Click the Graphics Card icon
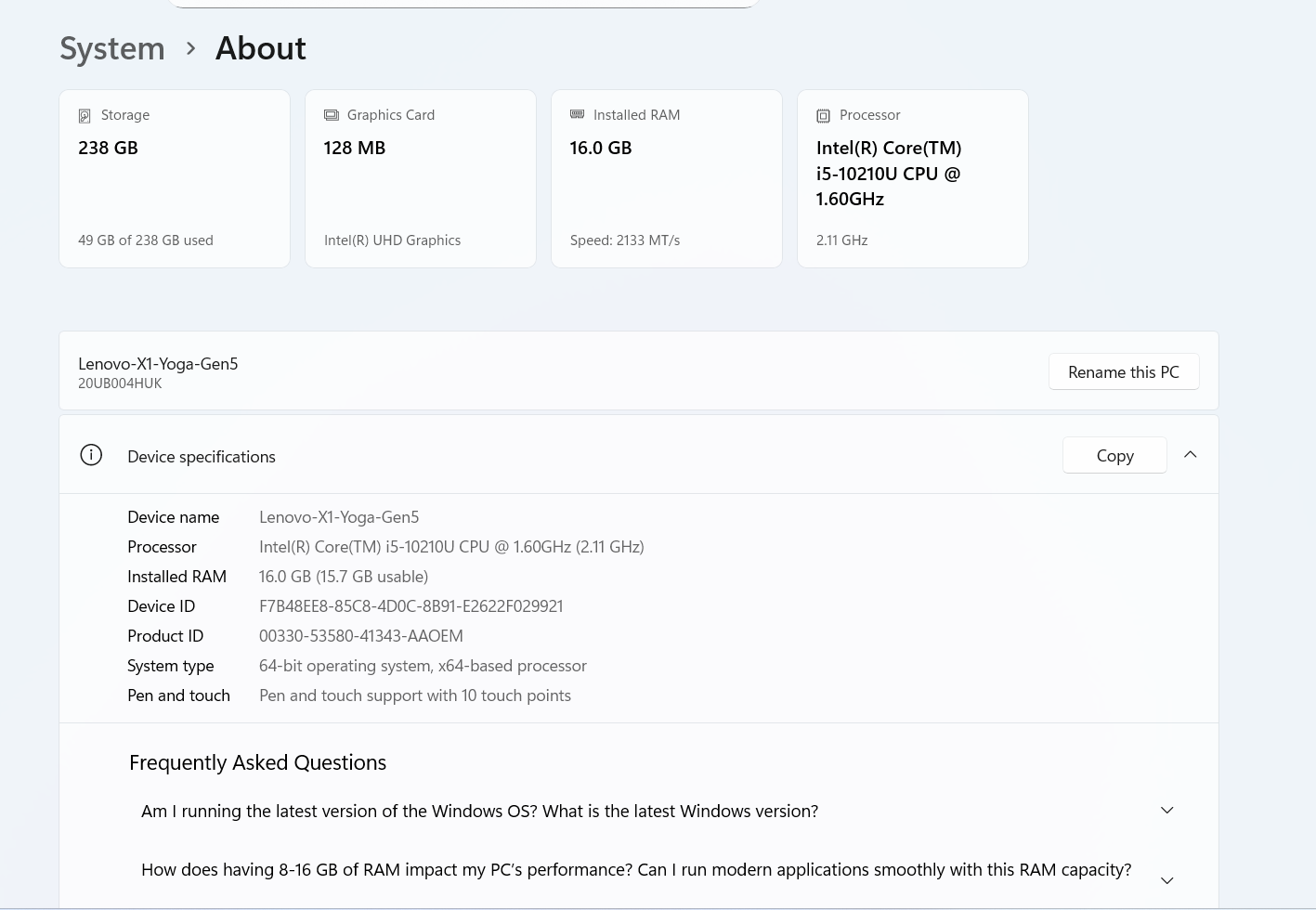The height and width of the screenshot is (910, 1316). click(x=331, y=115)
